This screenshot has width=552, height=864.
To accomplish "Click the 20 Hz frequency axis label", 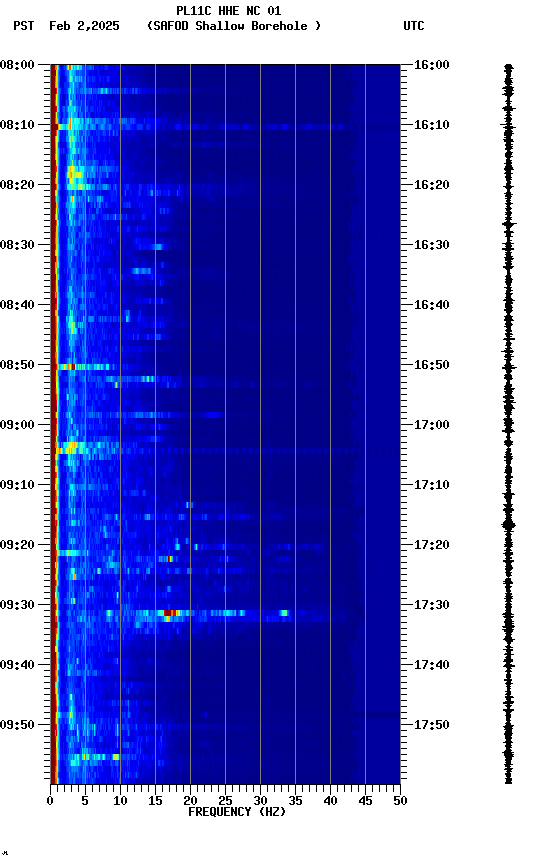I will point(190,801).
